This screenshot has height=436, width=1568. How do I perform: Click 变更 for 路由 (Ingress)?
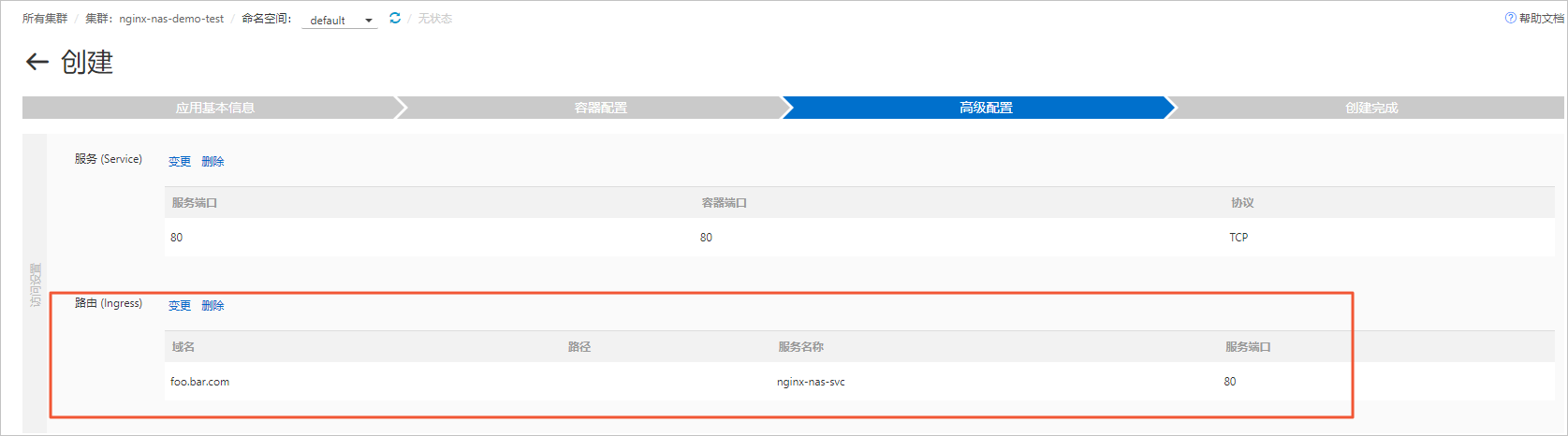(180, 305)
